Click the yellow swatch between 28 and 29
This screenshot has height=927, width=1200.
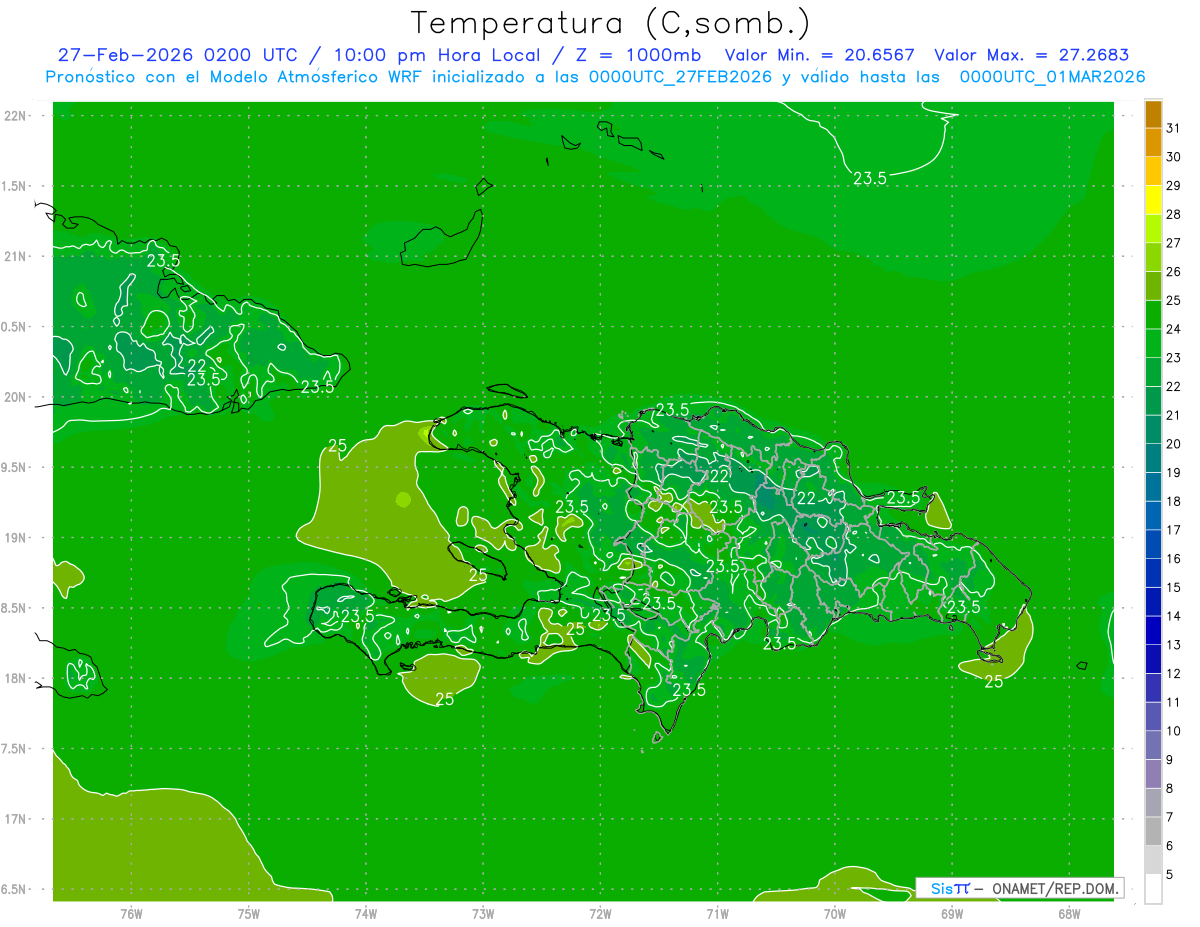pos(1153,201)
